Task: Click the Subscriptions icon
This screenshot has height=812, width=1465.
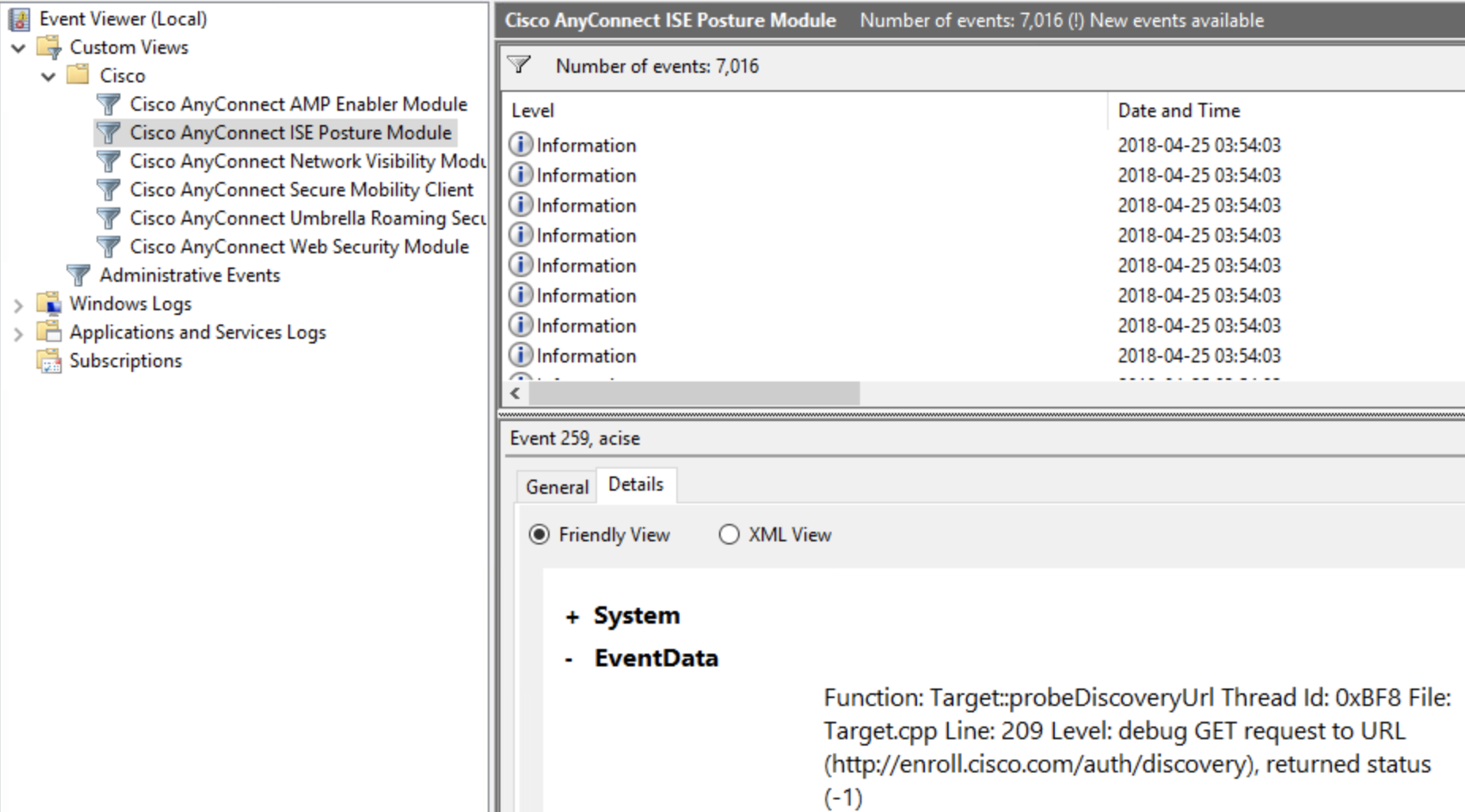Action: coord(49,361)
